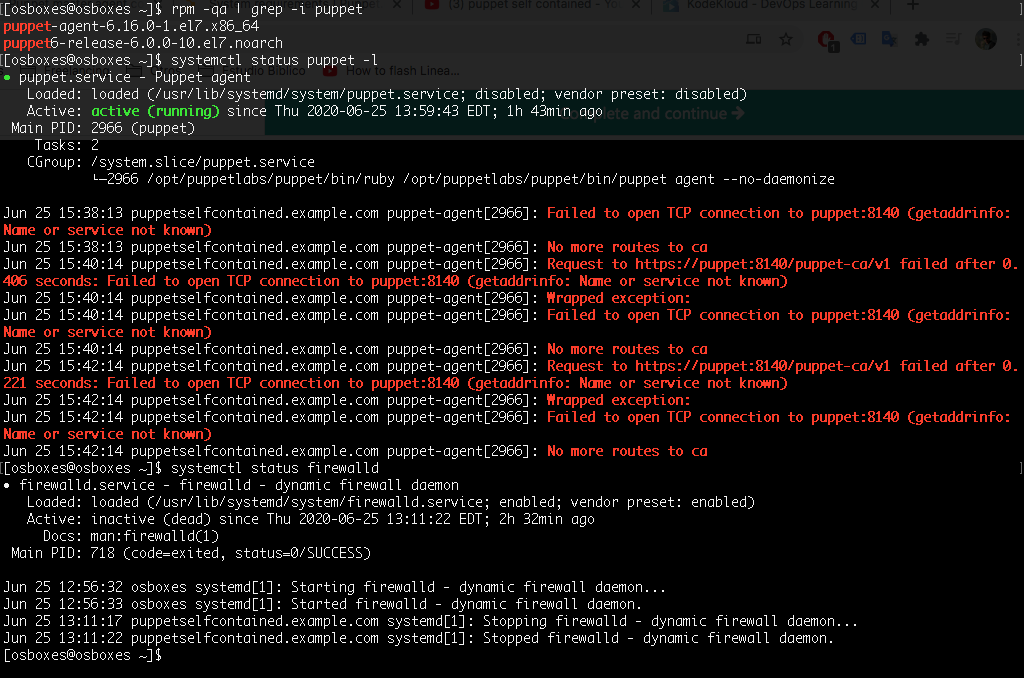
Task: Open a new tab with the plus button
Action: [912, 6]
